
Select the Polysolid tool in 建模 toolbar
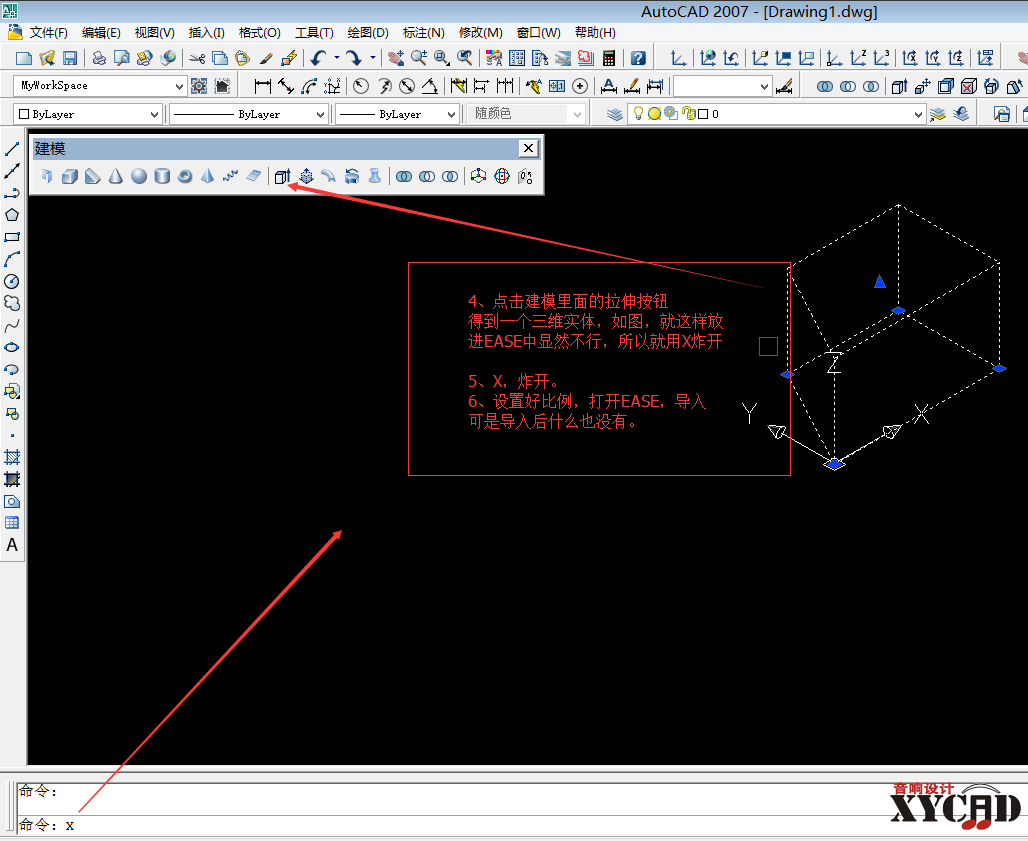[47, 176]
